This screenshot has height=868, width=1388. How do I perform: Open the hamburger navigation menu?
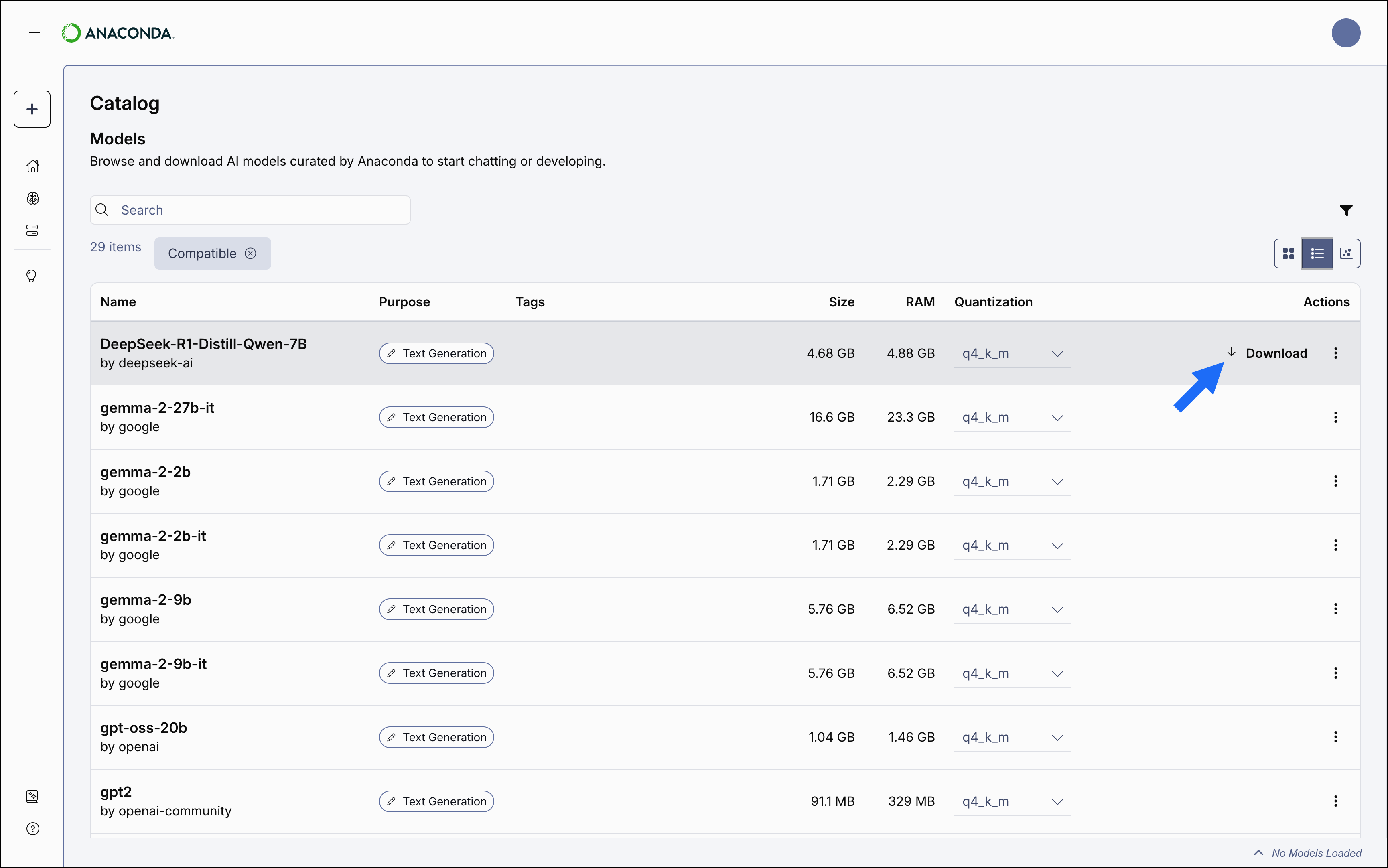(x=34, y=33)
